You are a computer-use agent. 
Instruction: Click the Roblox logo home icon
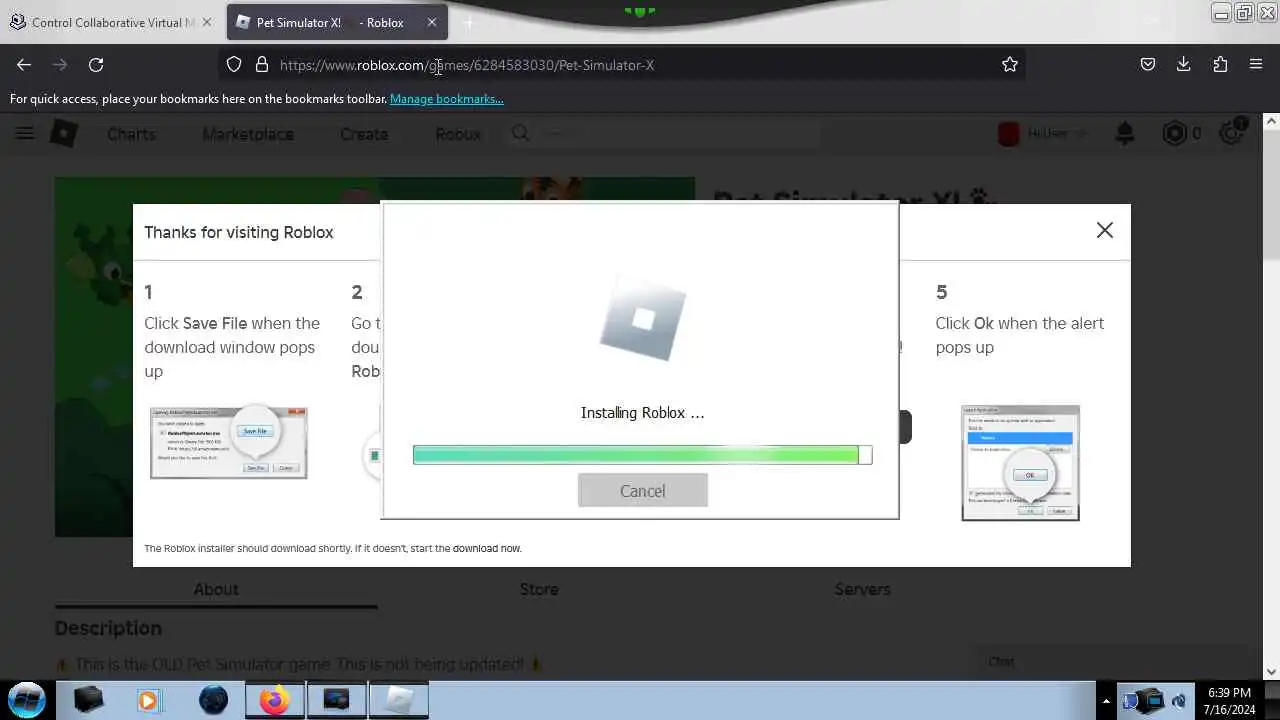pos(64,133)
